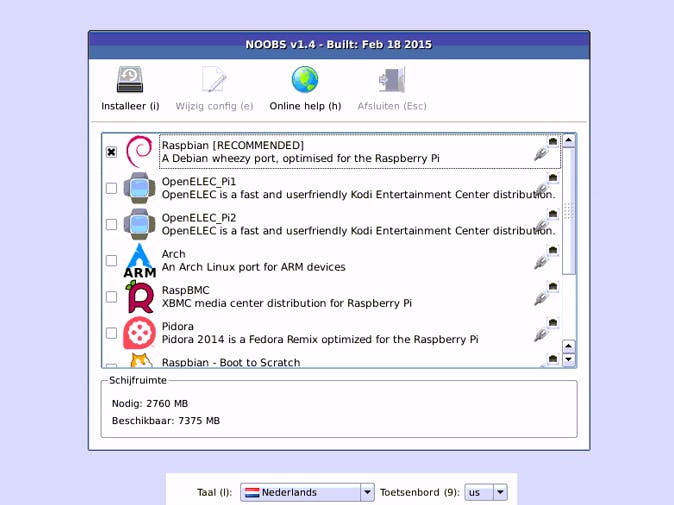Click network cable icon in OpenELEC_Pi1 row
The width and height of the screenshot is (674, 505).
pyautogui.click(x=541, y=190)
